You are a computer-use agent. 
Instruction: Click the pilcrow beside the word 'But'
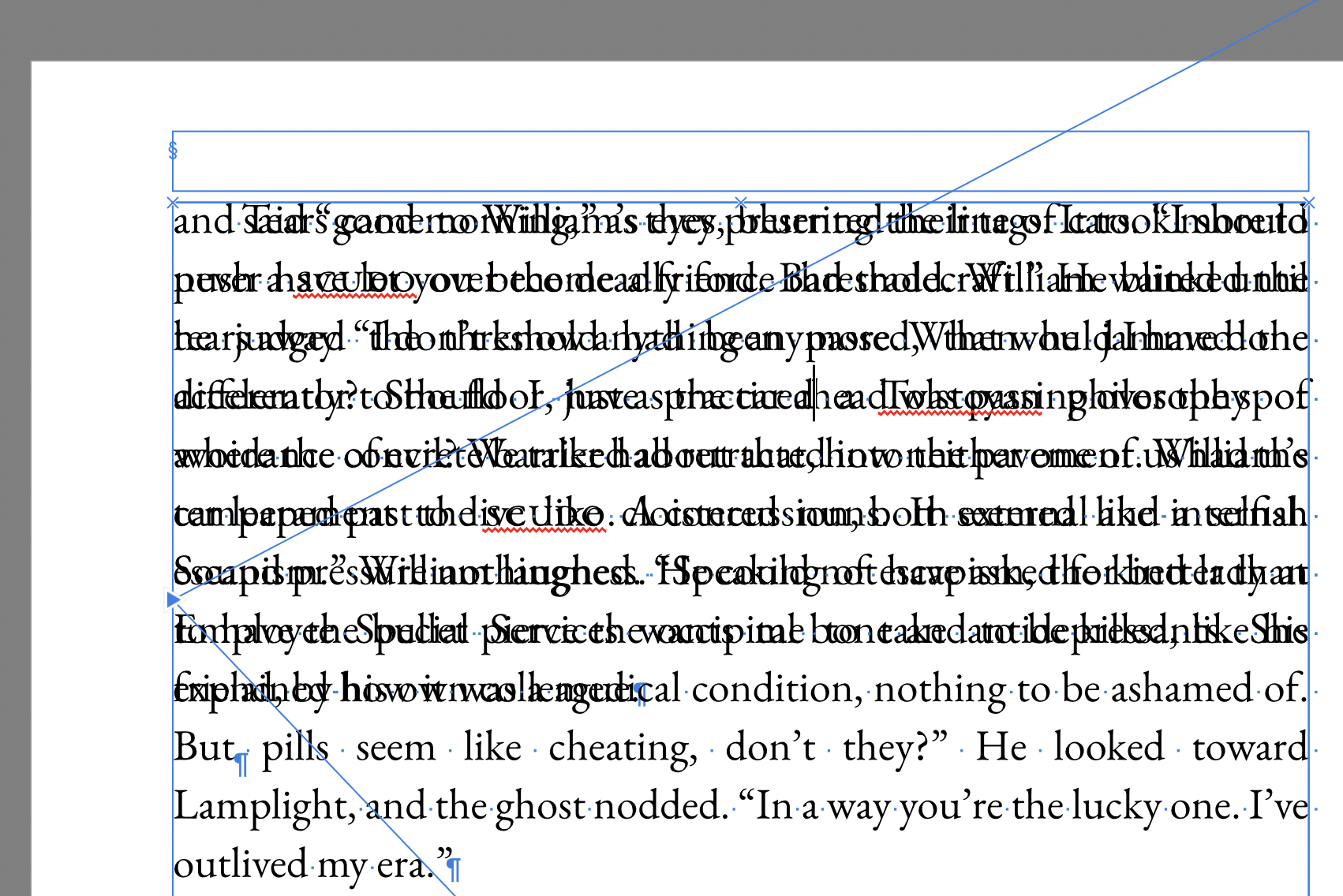[242, 761]
